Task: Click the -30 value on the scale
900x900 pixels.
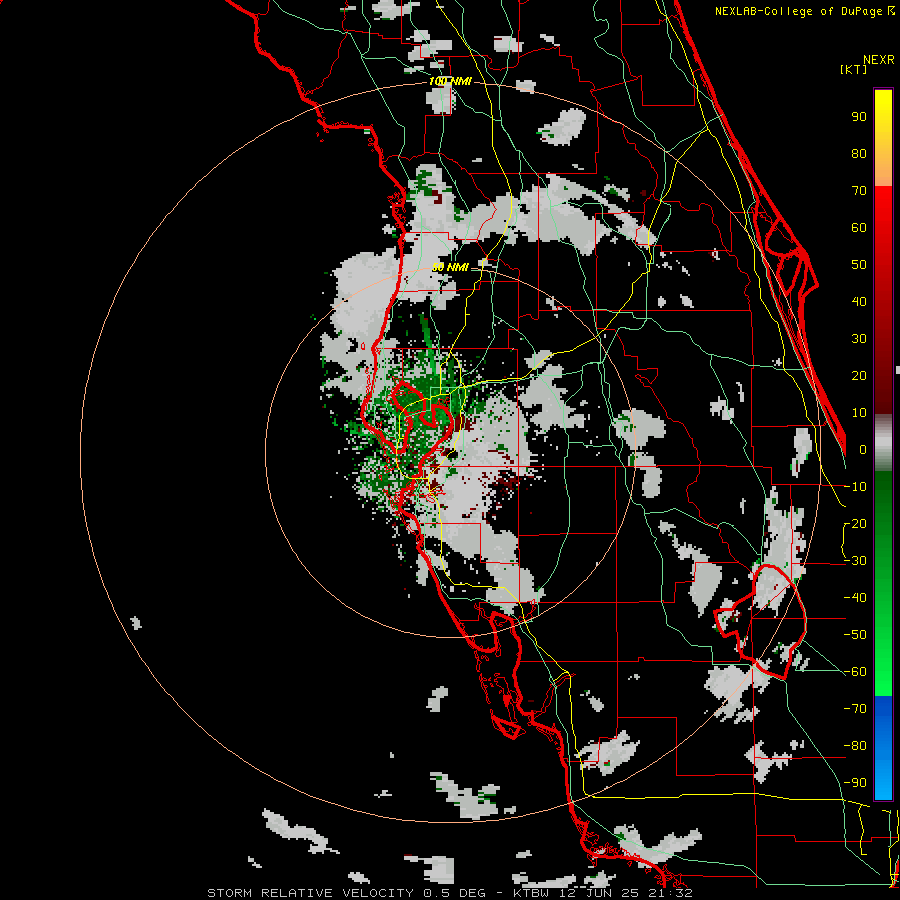Action: [x=855, y=561]
